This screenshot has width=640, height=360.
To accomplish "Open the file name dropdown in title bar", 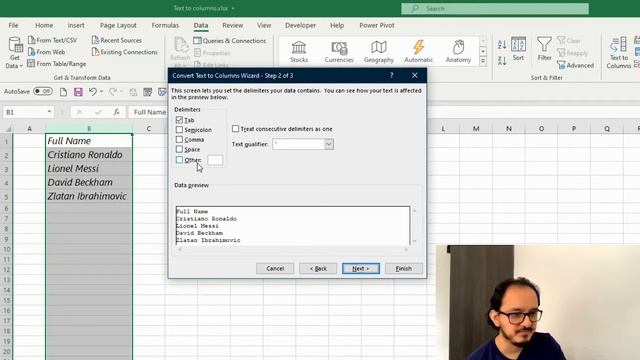I will click(x=233, y=8).
